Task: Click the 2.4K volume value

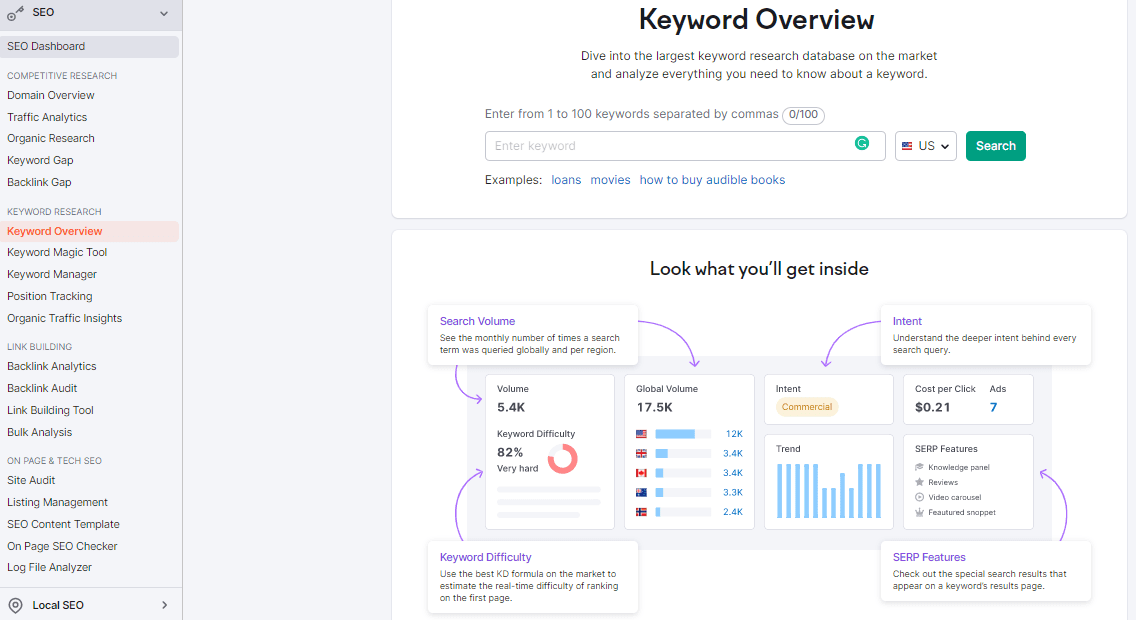Action: click(732, 511)
